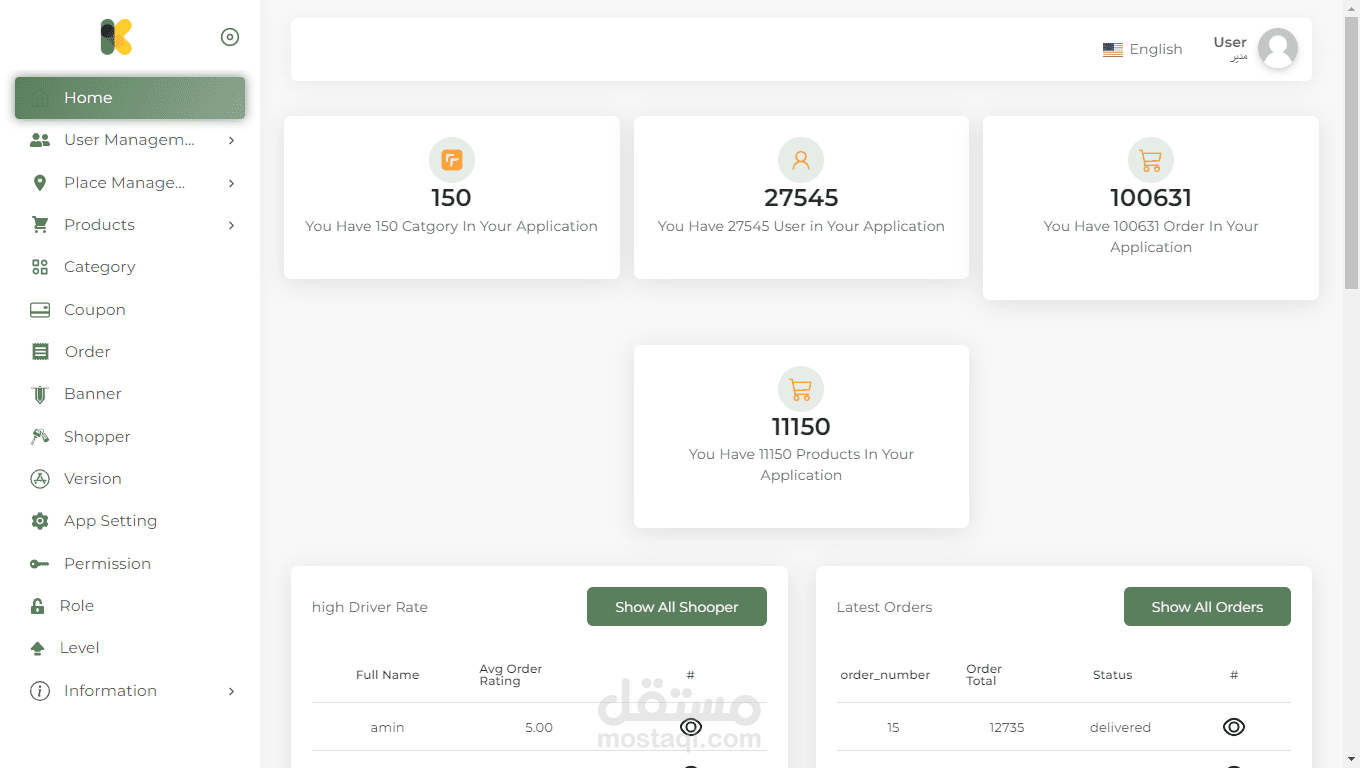Click the high Driver Rate heading
The image size is (1360, 768).
pyautogui.click(x=370, y=607)
